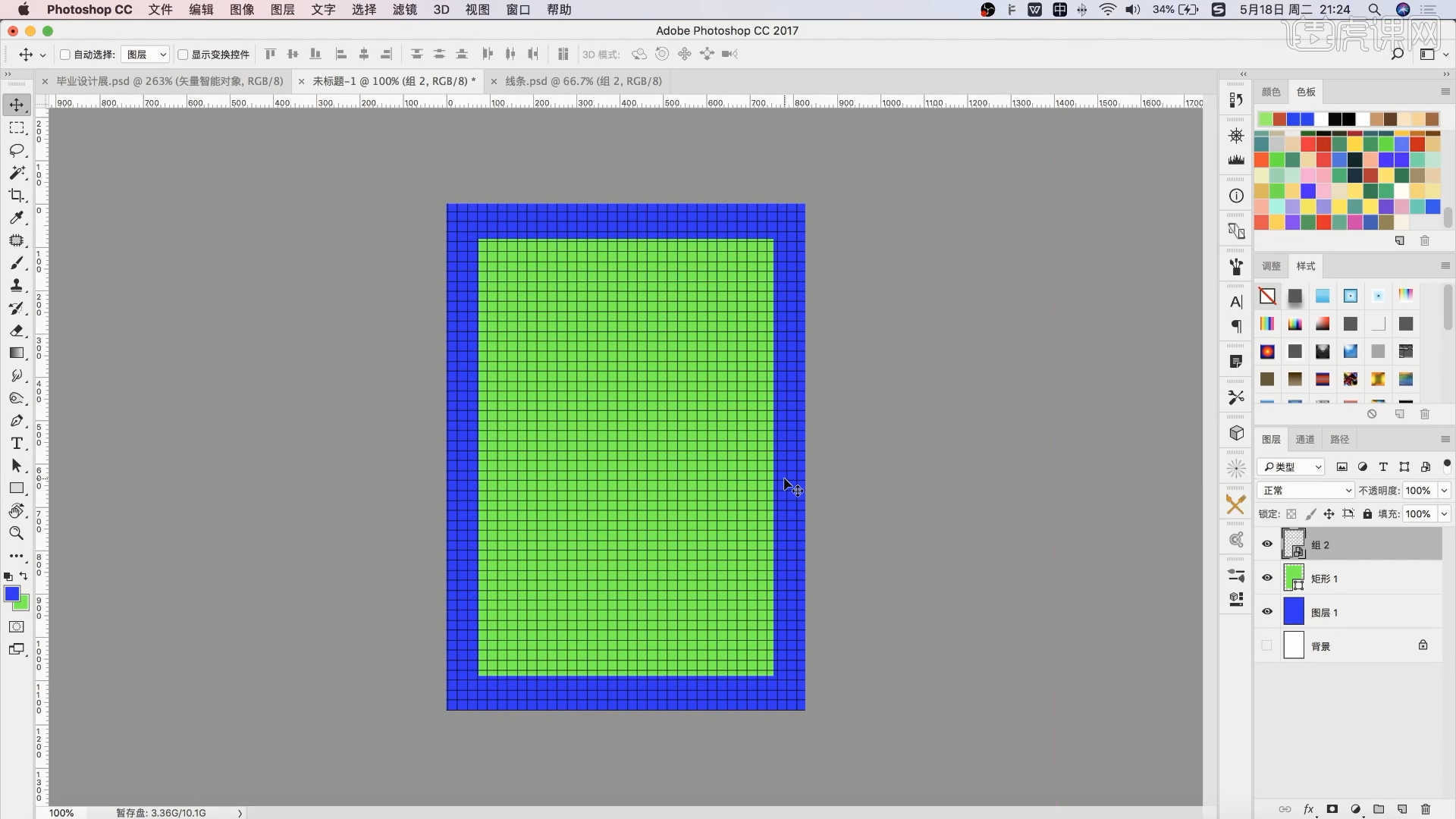Screen dimensions: 1456x819
Task: Select the Eyedropper tool
Action: coord(17,218)
